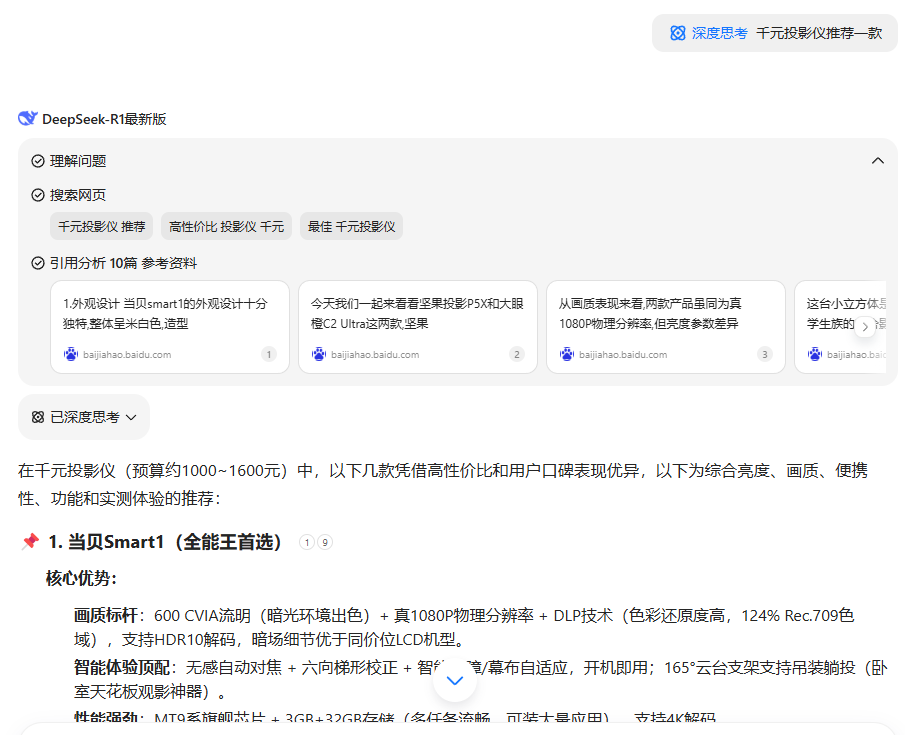
Task: Open the partially visible 小立方体 reference card
Action: click(x=840, y=327)
